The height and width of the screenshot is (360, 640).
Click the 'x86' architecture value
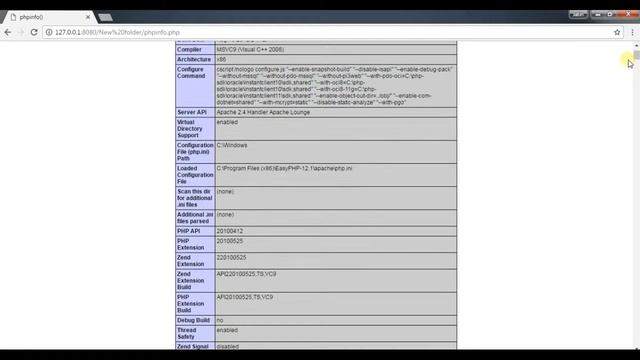(x=221, y=59)
